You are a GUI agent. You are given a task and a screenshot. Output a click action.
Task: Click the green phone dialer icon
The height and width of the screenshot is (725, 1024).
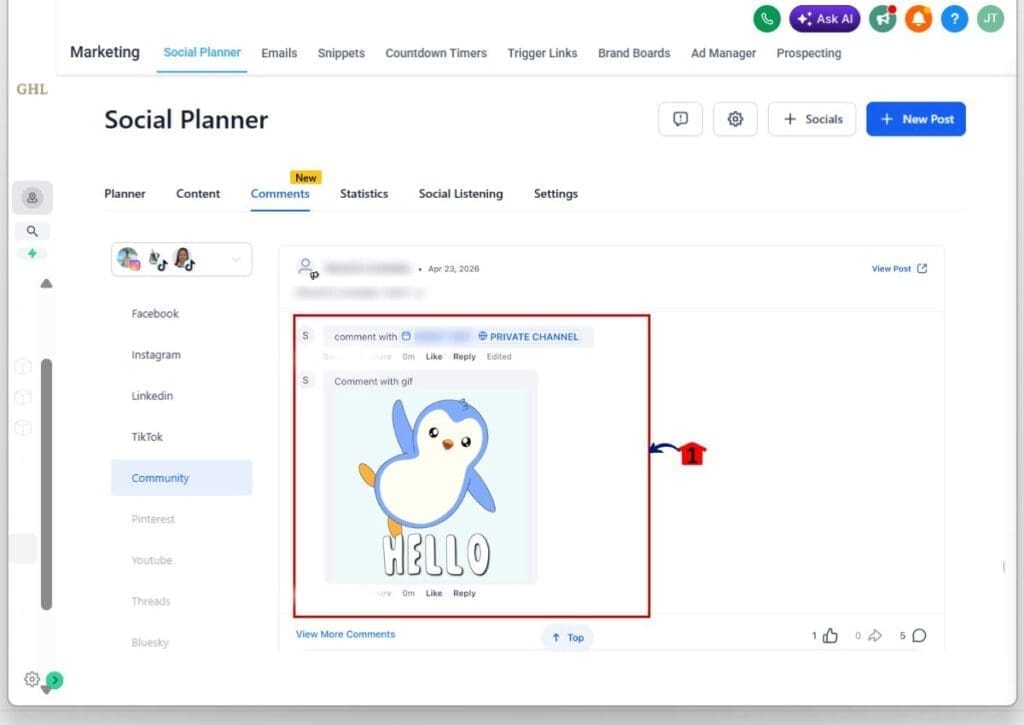tap(767, 19)
